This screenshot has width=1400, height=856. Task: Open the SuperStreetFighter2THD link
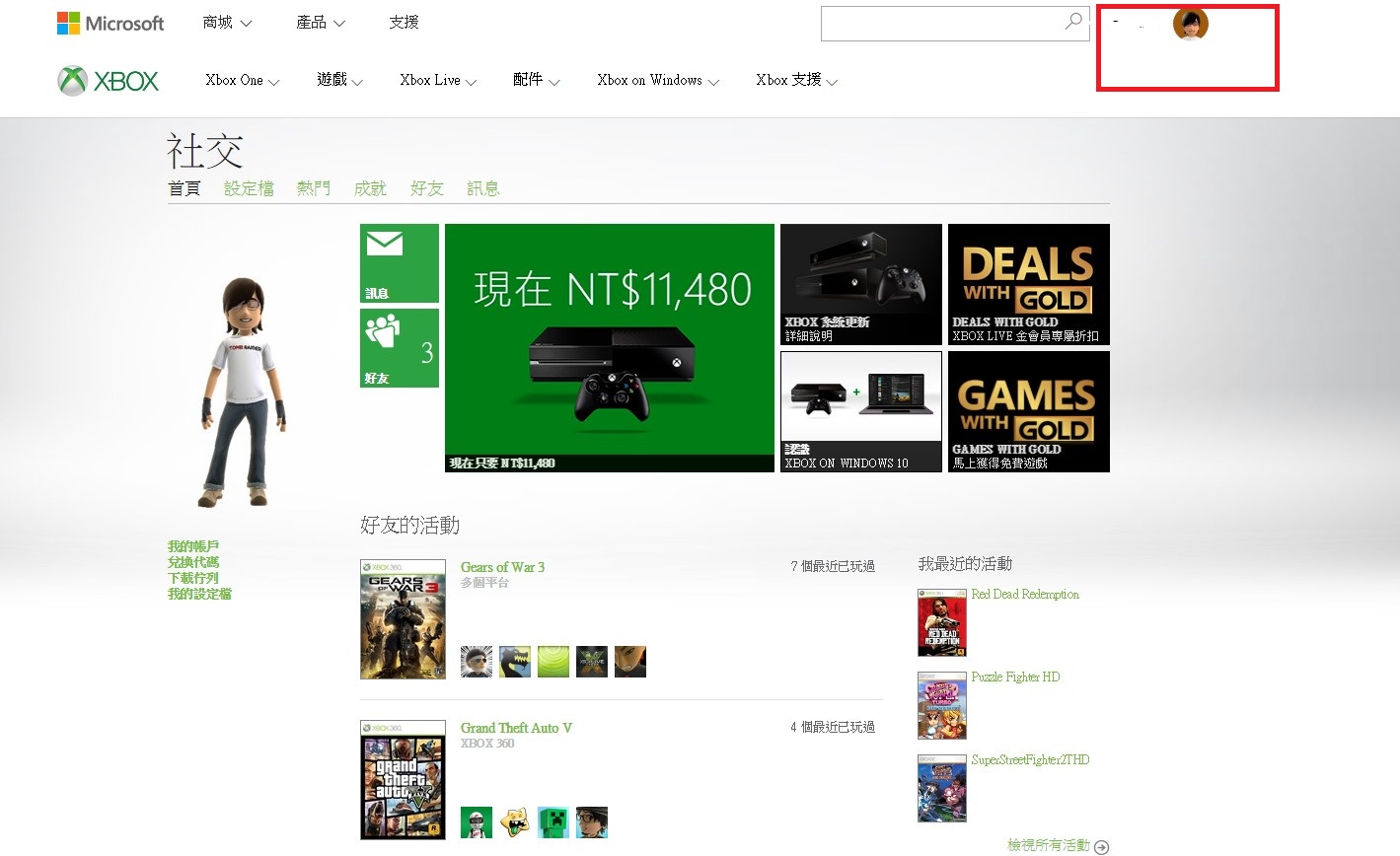click(x=1030, y=760)
